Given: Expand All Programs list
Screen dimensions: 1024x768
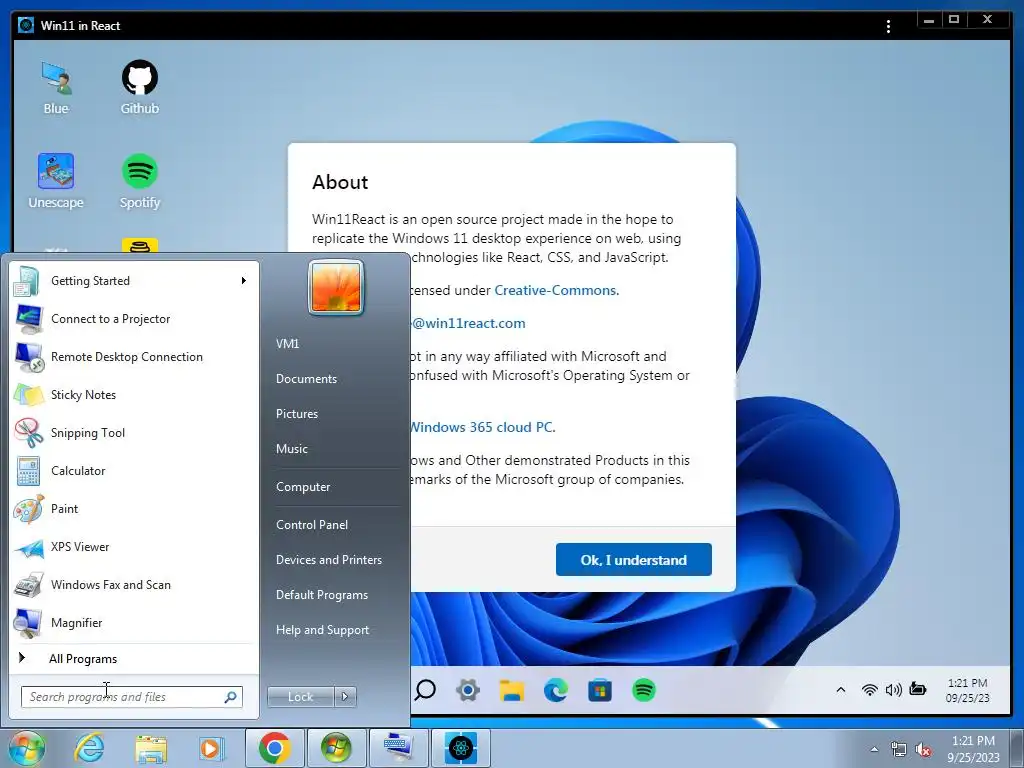Looking at the screenshot, I should tap(134, 658).
